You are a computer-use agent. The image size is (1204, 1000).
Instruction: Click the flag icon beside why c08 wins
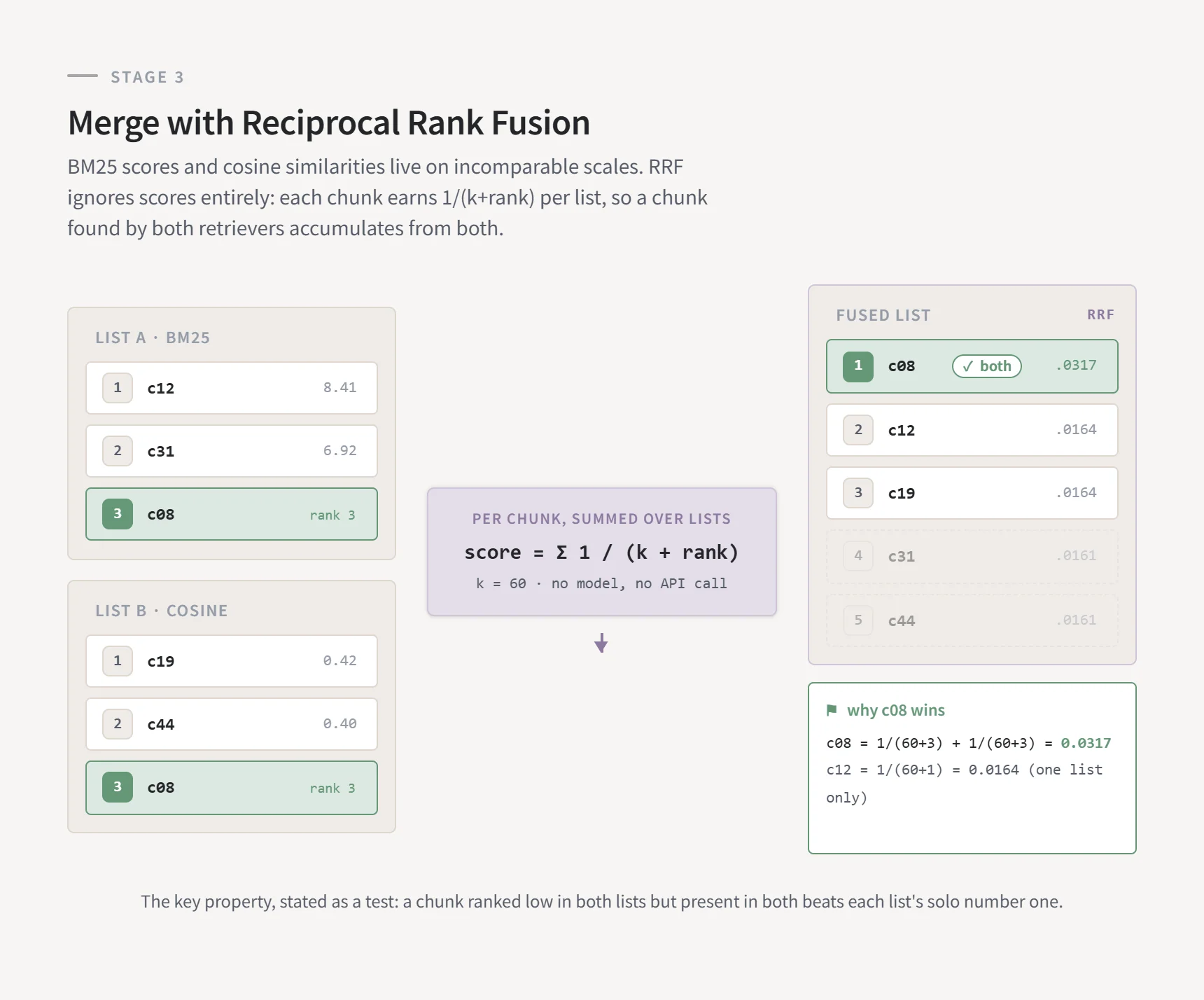pyautogui.click(x=832, y=710)
